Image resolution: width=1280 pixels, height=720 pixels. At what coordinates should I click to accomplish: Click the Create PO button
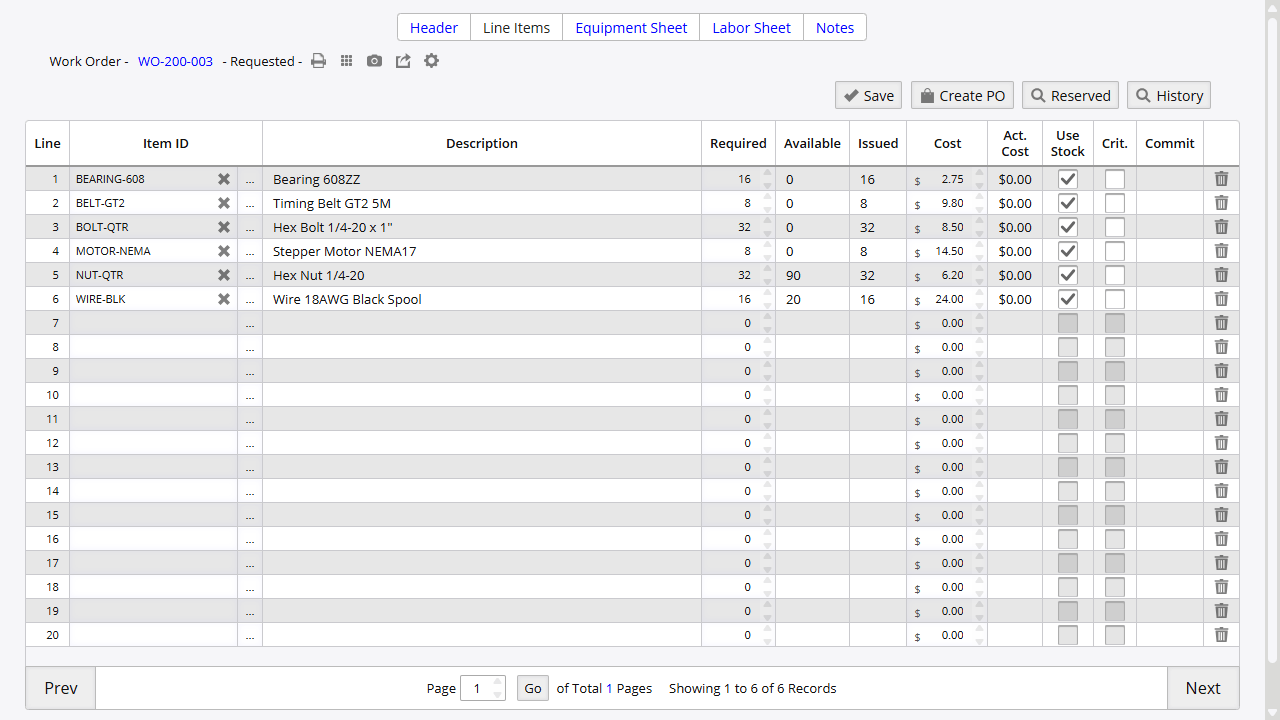(961, 95)
